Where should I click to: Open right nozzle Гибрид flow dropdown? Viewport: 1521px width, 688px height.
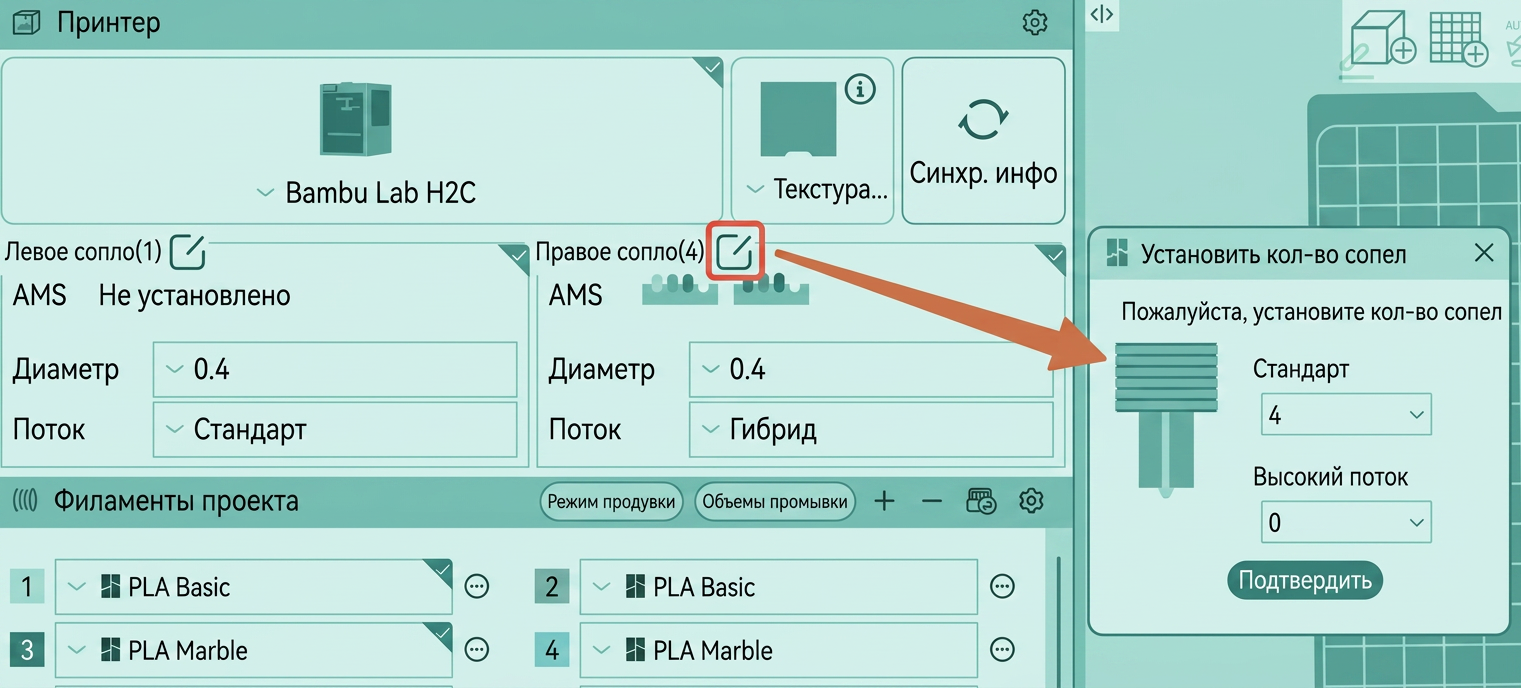pos(871,430)
